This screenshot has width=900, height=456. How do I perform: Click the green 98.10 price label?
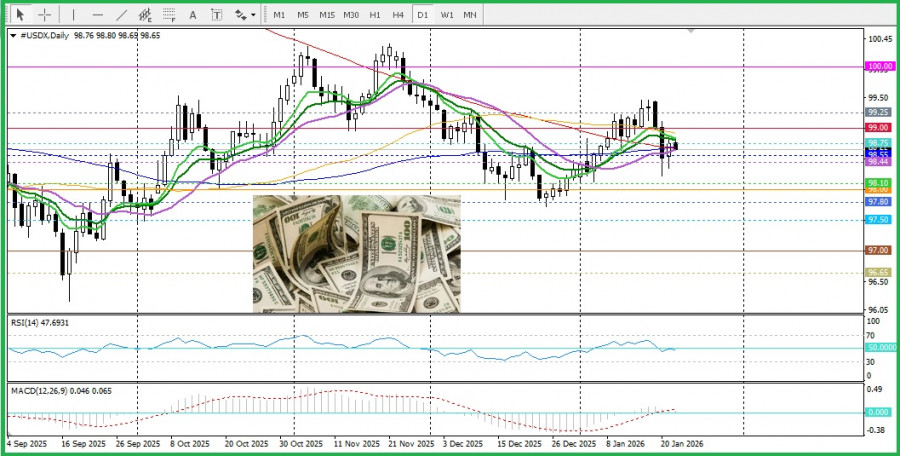(x=879, y=183)
